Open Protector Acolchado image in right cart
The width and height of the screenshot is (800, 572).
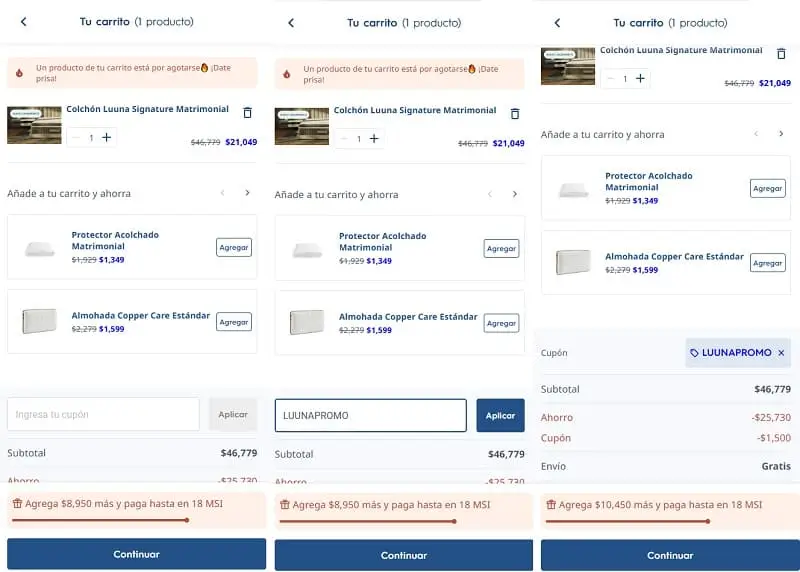click(x=573, y=190)
